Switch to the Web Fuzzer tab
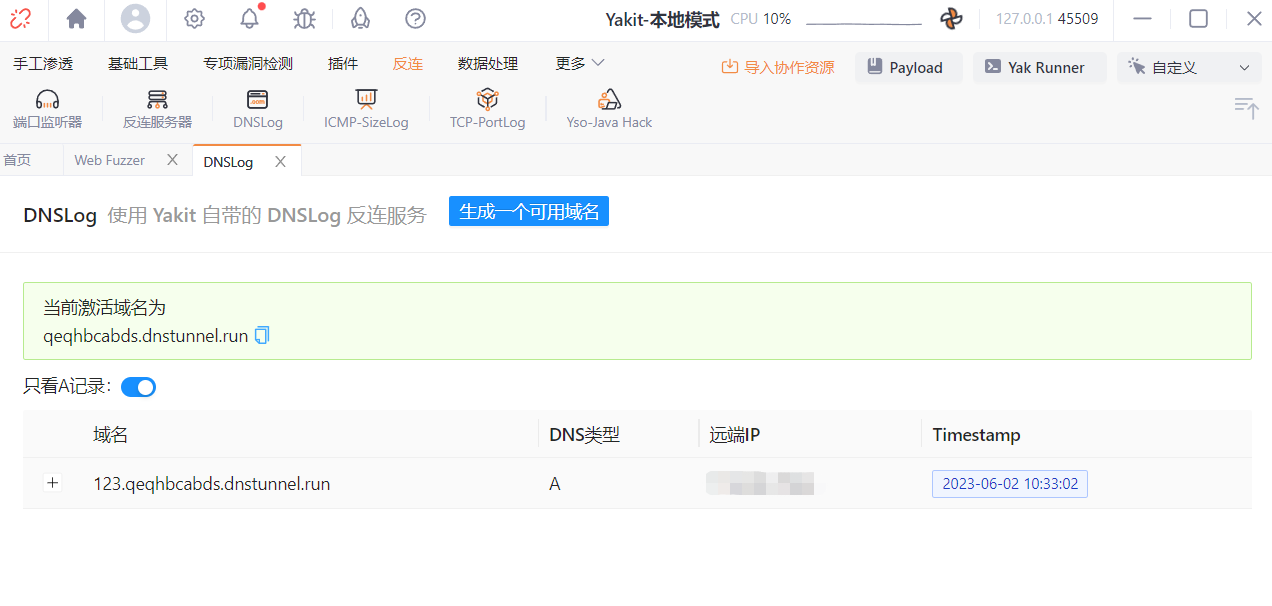Viewport: 1272px width, 606px height. pyautogui.click(x=110, y=160)
